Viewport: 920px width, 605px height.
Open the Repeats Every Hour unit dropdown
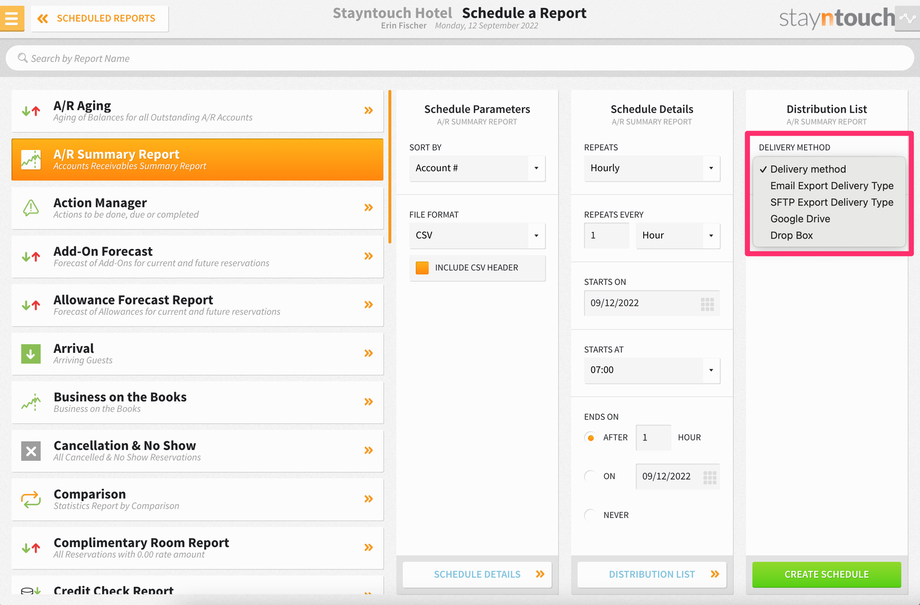click(678, 235)
